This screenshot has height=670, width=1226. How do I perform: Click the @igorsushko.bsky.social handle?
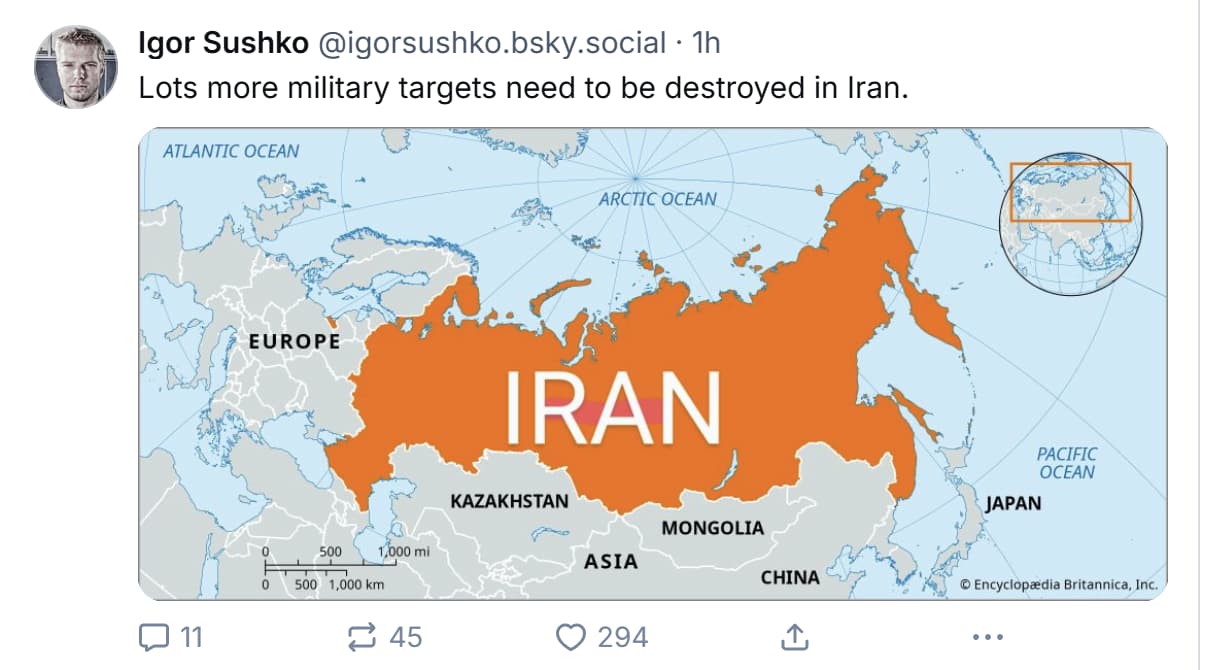pyautogui.click(x=490, y=43)
